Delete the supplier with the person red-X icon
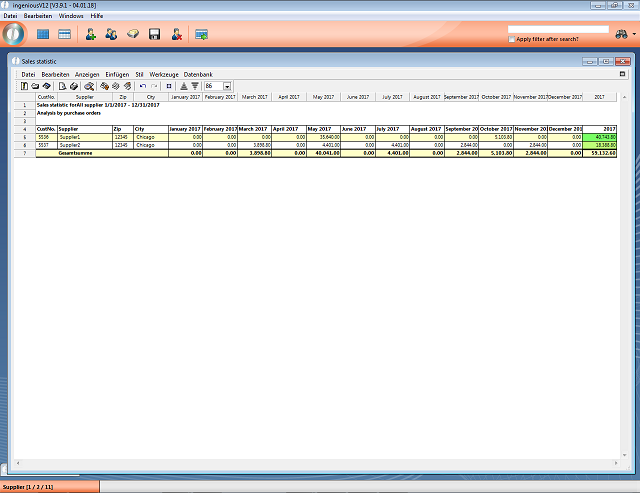This screenshot has height=493, width=640. [x=177, y=34]
